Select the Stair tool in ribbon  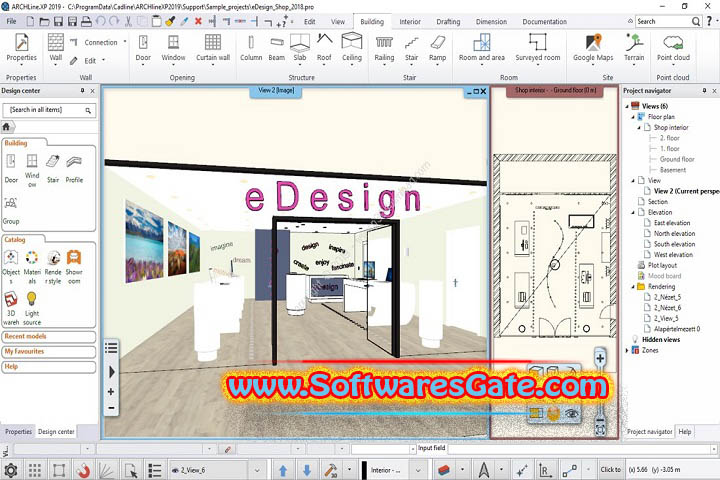pyautogui.click(x=411, y=48)
